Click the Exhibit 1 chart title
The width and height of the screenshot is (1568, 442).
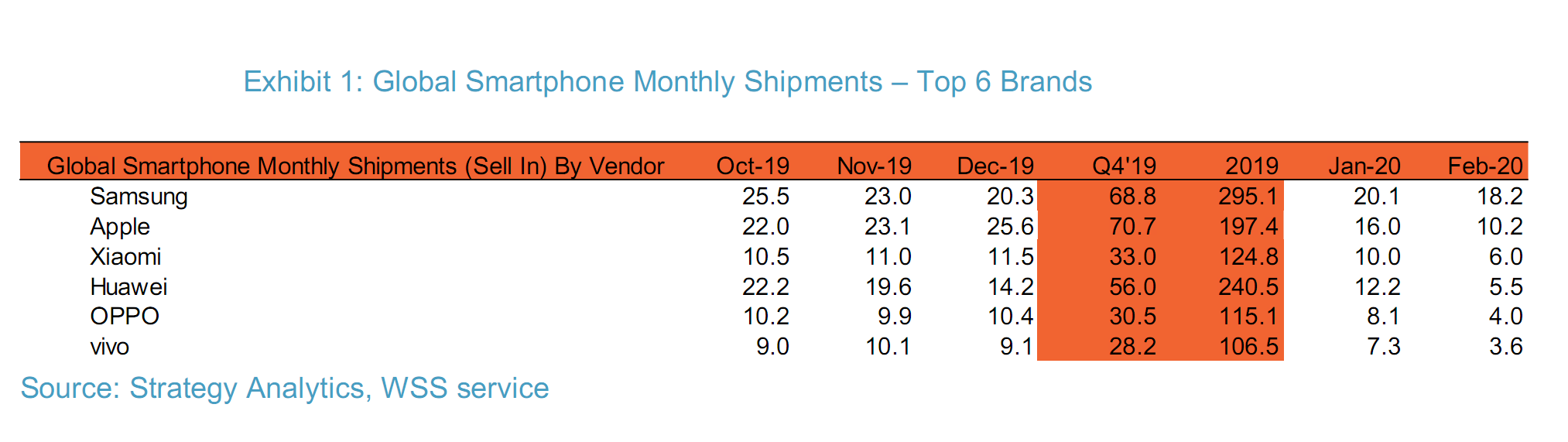667,82
